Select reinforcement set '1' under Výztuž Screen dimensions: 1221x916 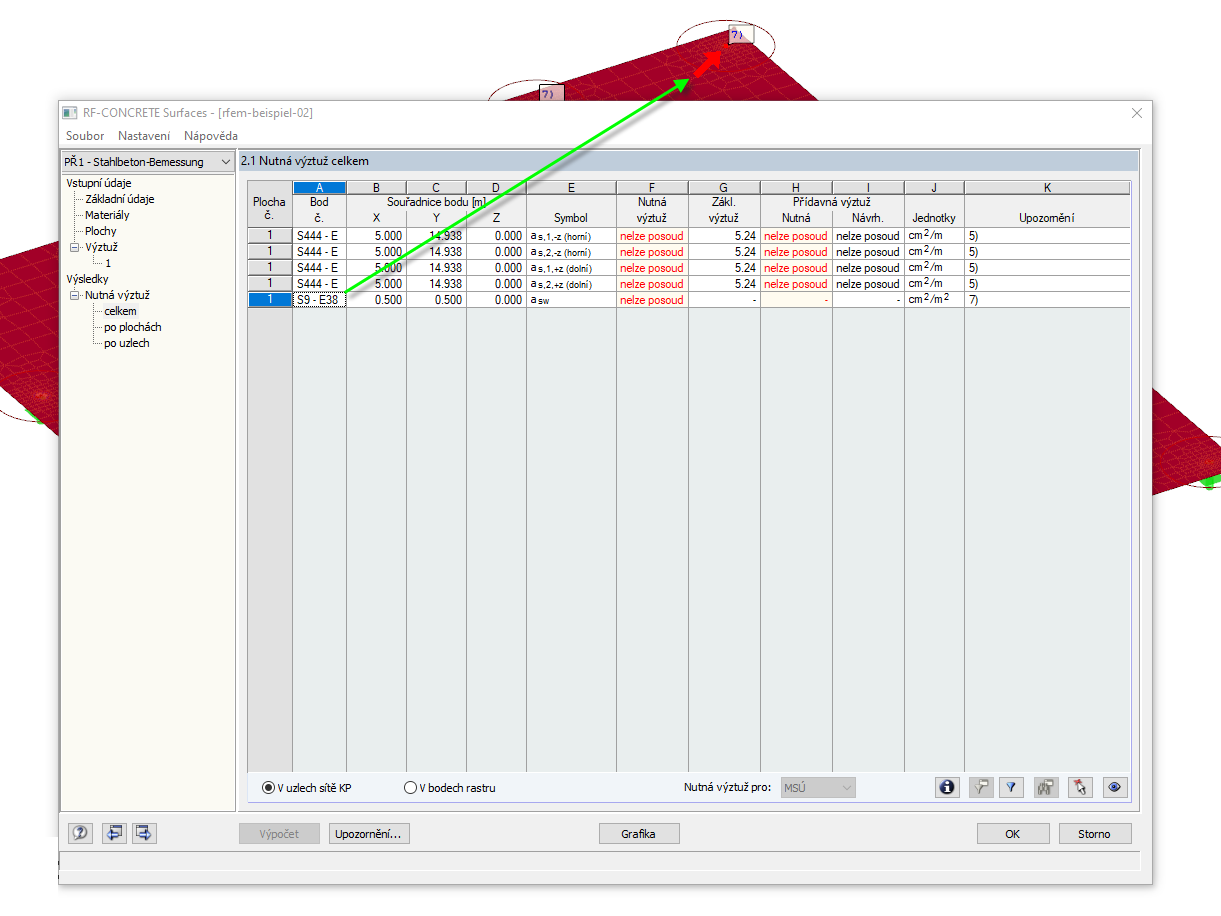click(x=108, y=263)
